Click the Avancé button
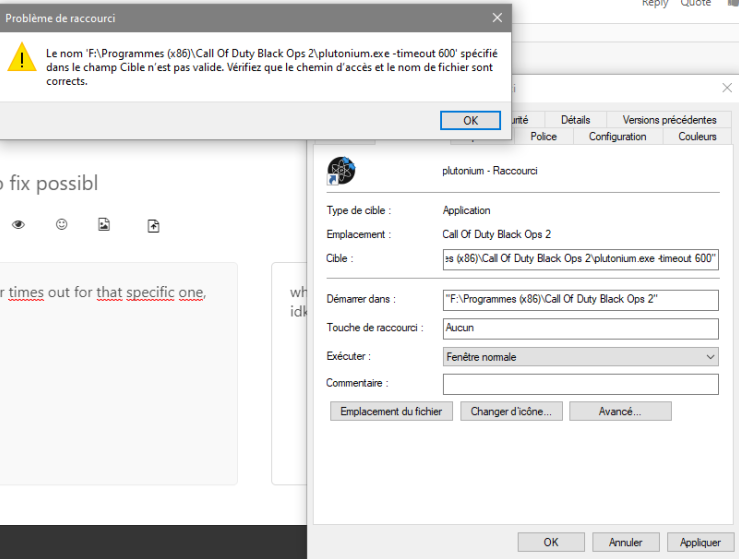739x559 pixels. [x=620, y=411]
